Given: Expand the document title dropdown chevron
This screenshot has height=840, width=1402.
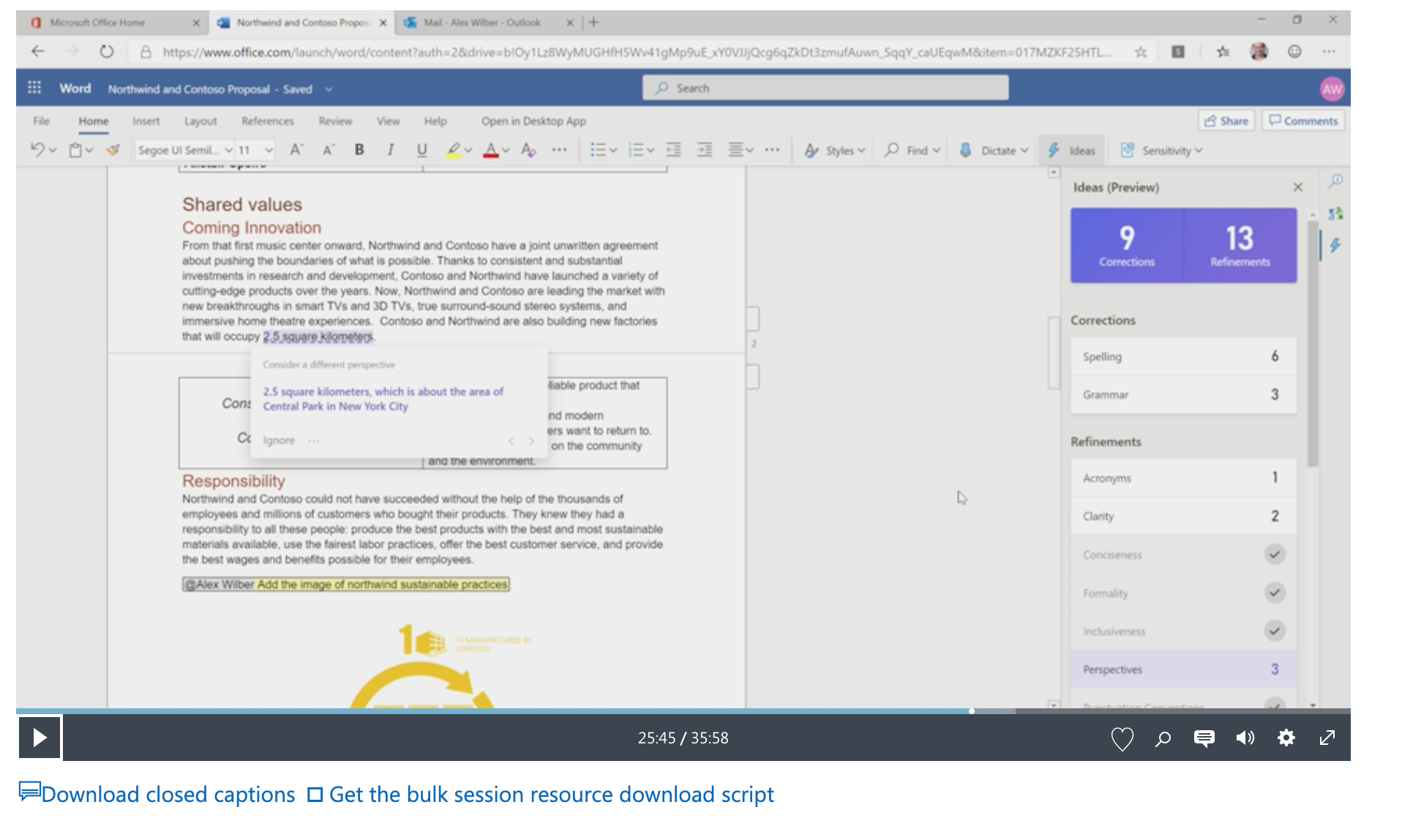Looking at the screenshot, I should 329,89.
